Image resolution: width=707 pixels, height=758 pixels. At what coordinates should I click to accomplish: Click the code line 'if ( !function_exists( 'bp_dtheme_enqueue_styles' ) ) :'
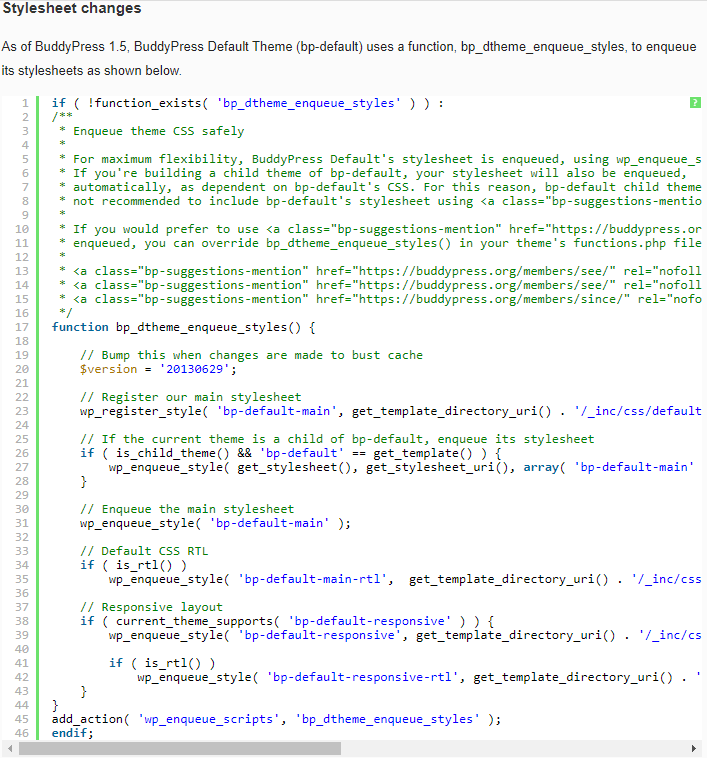[x=247, y=103]
